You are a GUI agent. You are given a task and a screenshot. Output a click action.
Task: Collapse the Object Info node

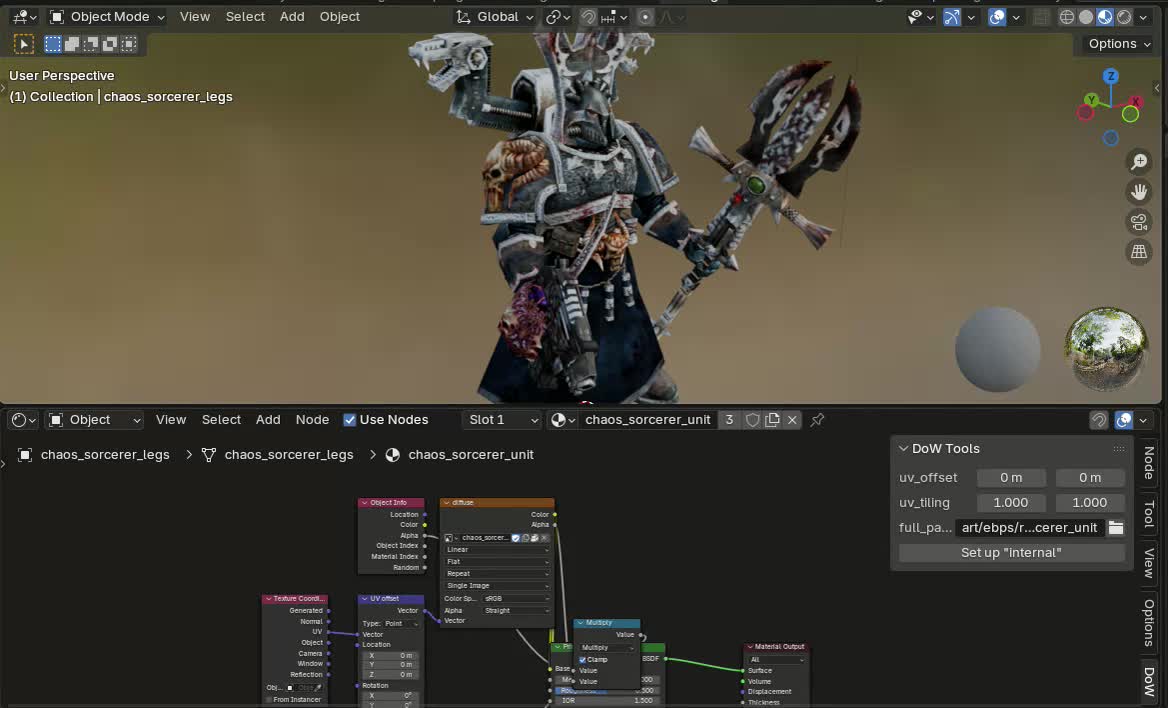point(364,502)
